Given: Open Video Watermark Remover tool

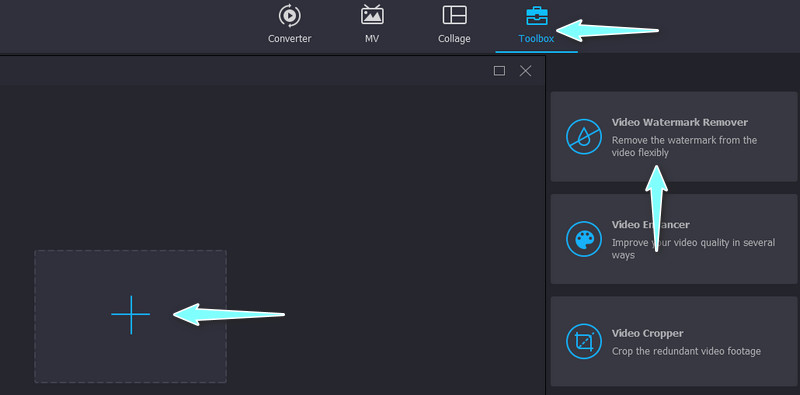Looking at the screenshot, I should pos(674,137).
